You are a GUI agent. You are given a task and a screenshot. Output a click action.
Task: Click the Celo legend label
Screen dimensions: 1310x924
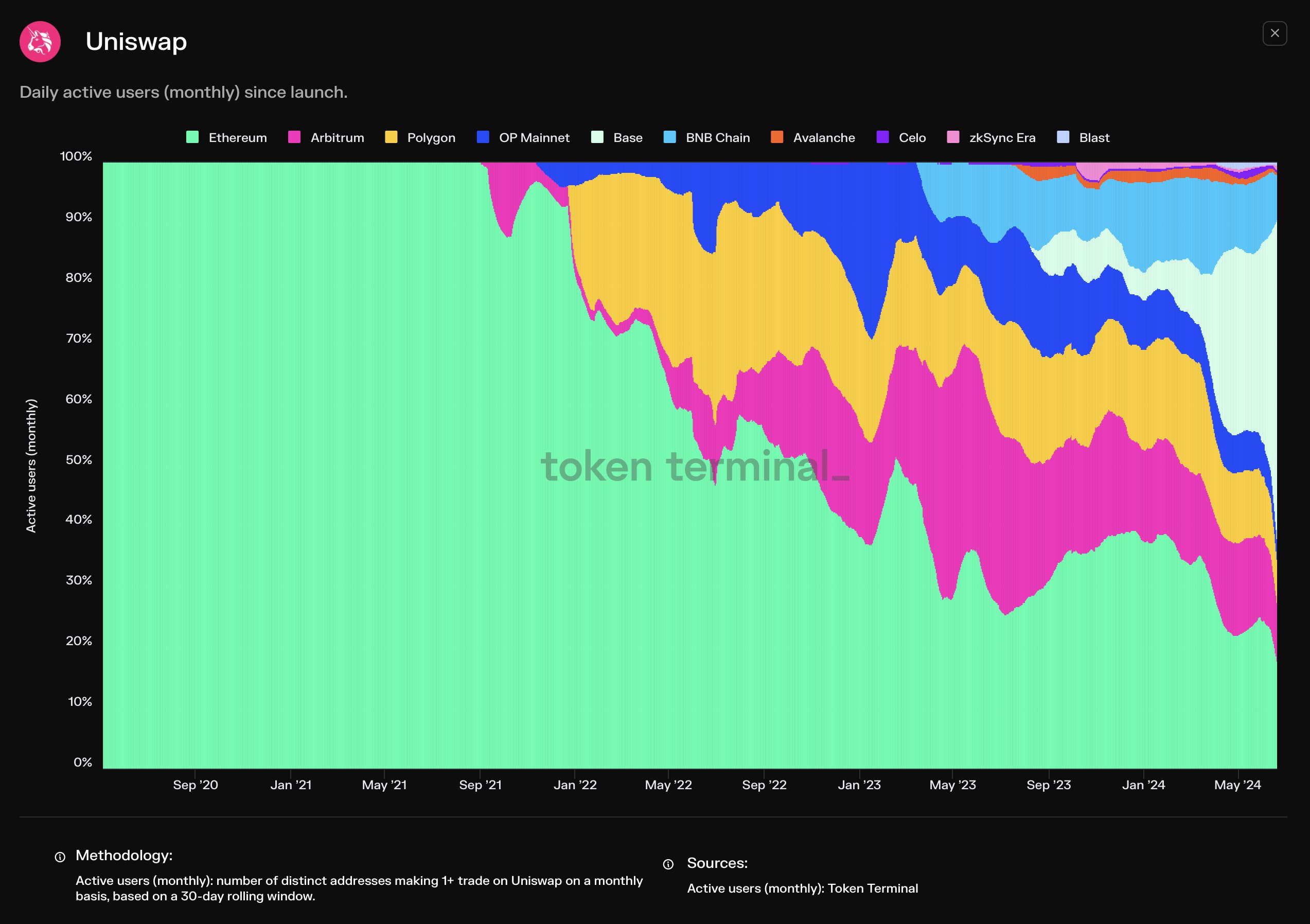coord(912,138)
